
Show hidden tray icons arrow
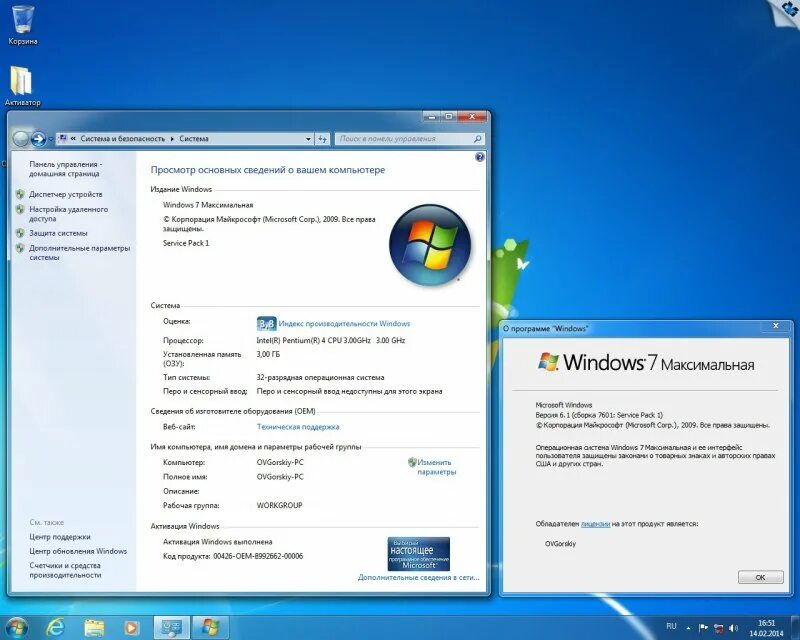click(688, 628)
